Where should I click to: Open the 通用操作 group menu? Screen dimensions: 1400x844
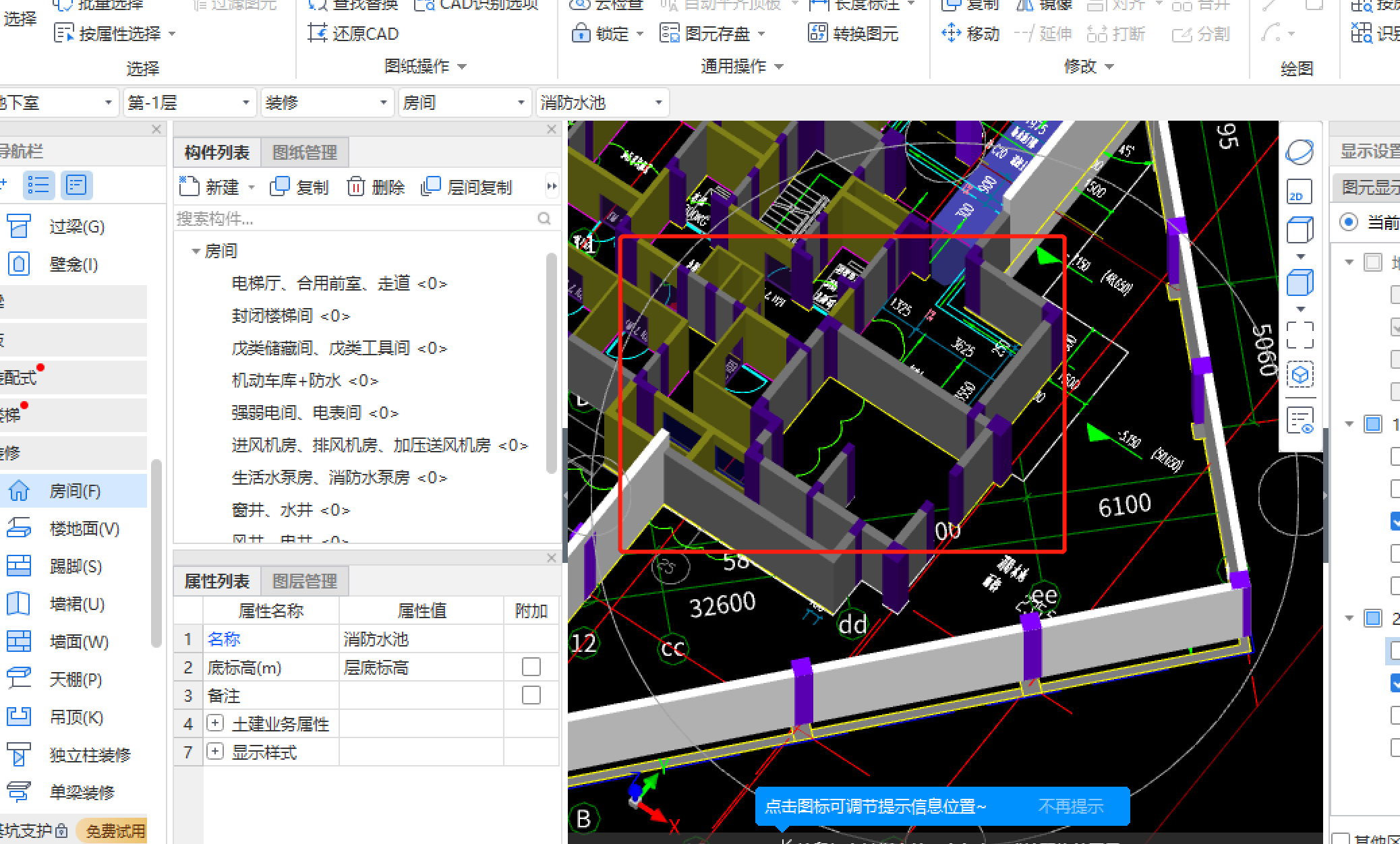point(742,66)
